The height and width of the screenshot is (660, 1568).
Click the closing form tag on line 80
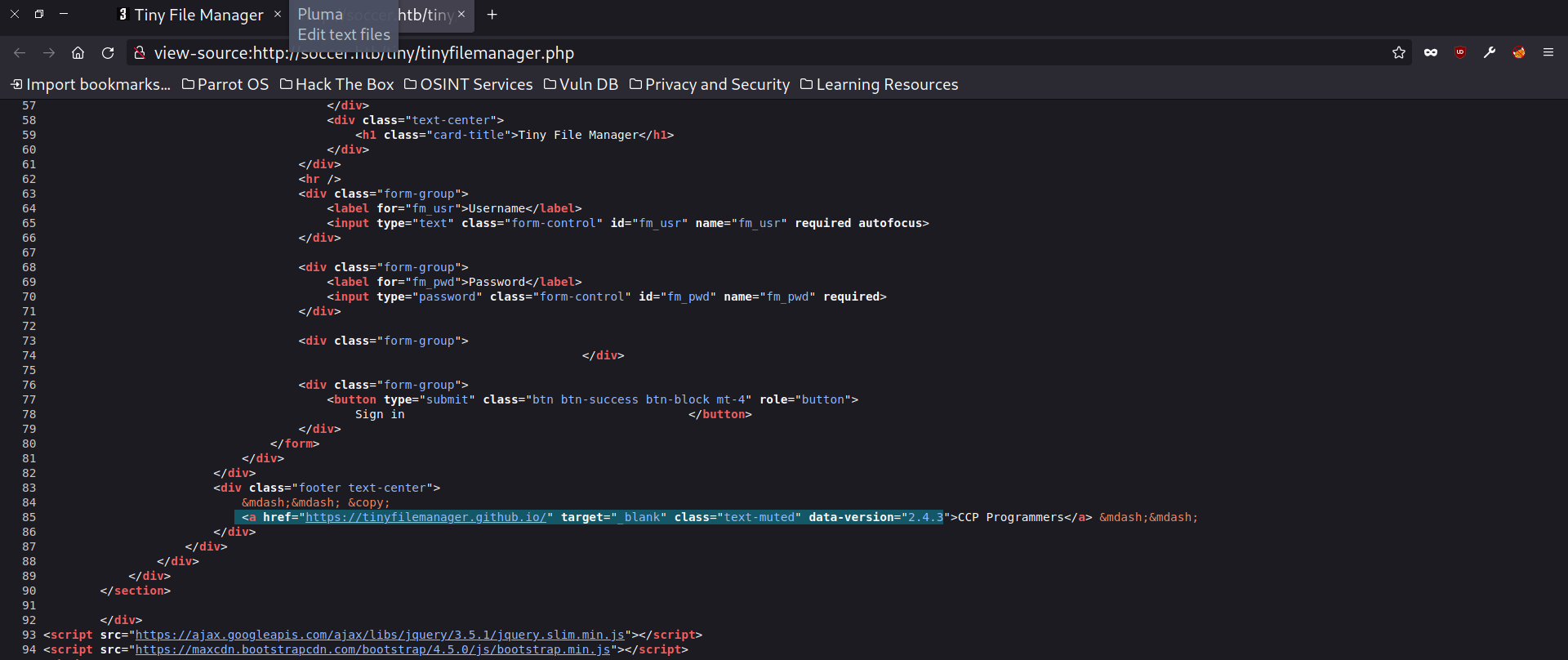click(295, 444)
